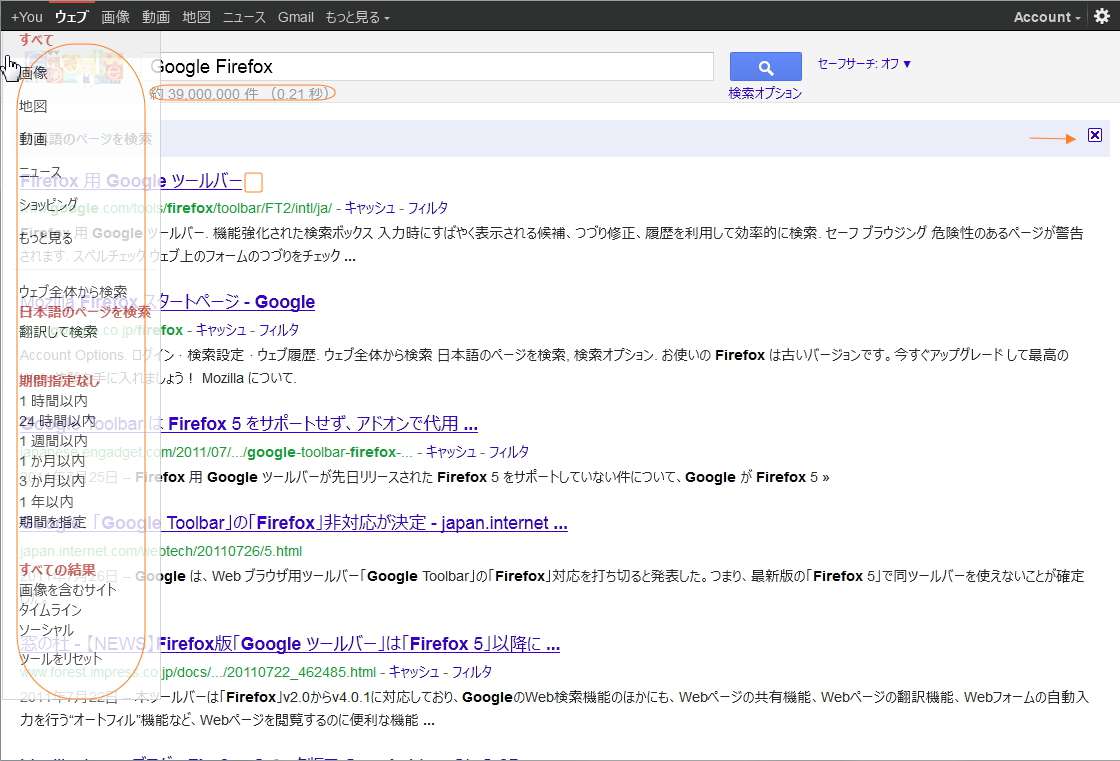The height and width of the screenshot is (761, 1120).
Task: Filter results to 24 時間以内
Action: [57, 421]
